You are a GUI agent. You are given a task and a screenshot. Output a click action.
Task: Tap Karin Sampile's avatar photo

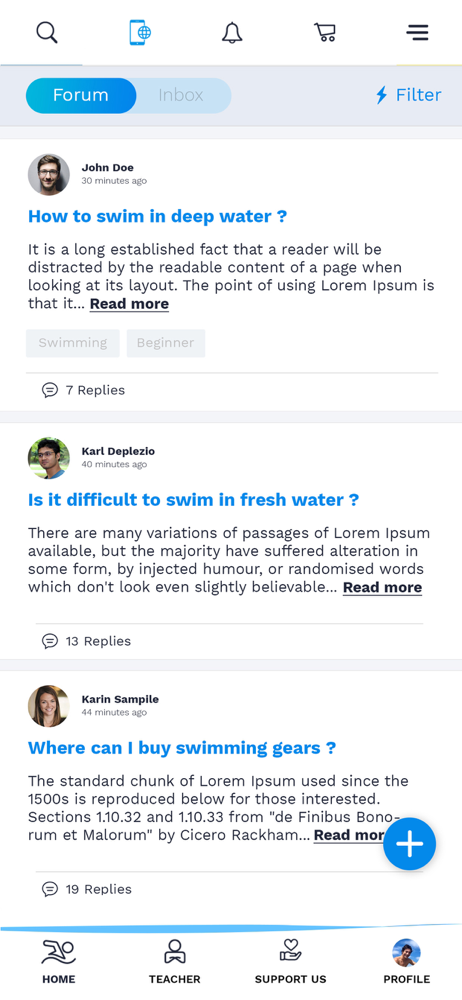click(48, 706)
